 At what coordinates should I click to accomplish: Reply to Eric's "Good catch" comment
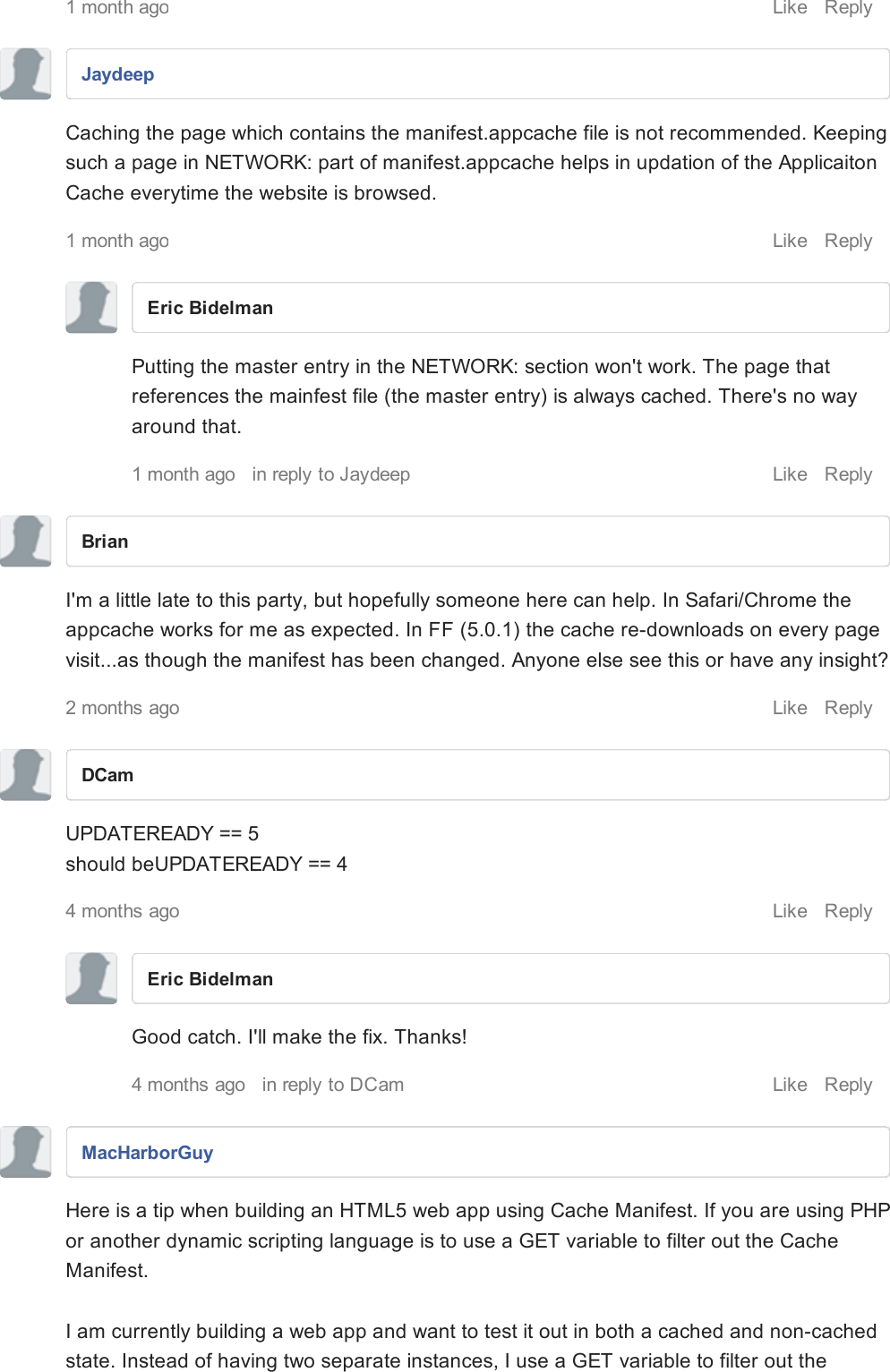tap(848, 1085)
